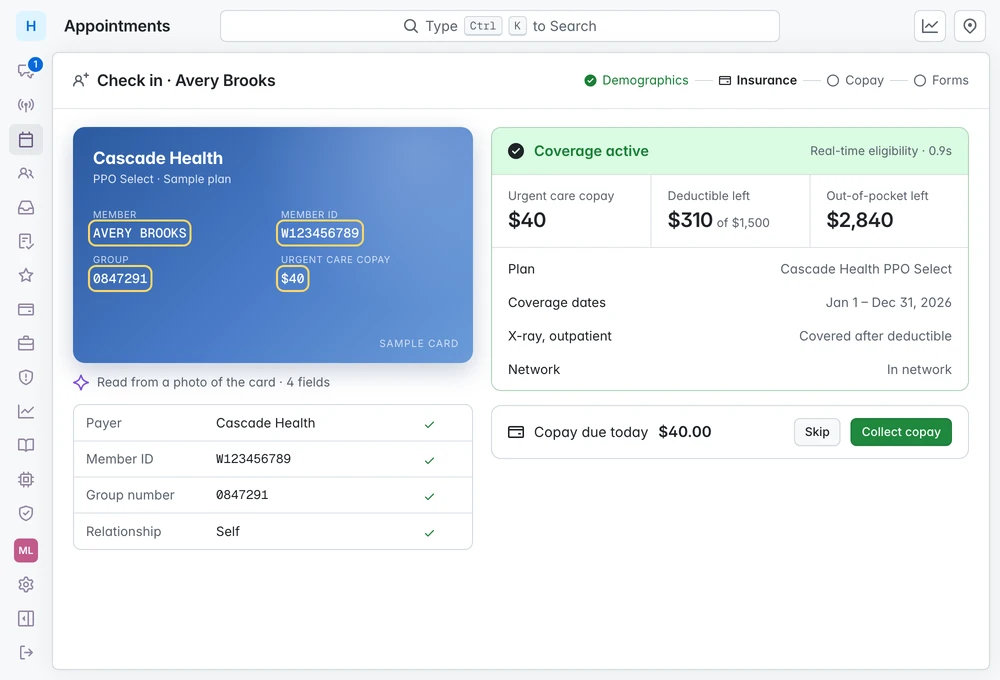The image size is (1000, 680).
Task: Click 0847291 value in Group number row
Action: point(242,495)
